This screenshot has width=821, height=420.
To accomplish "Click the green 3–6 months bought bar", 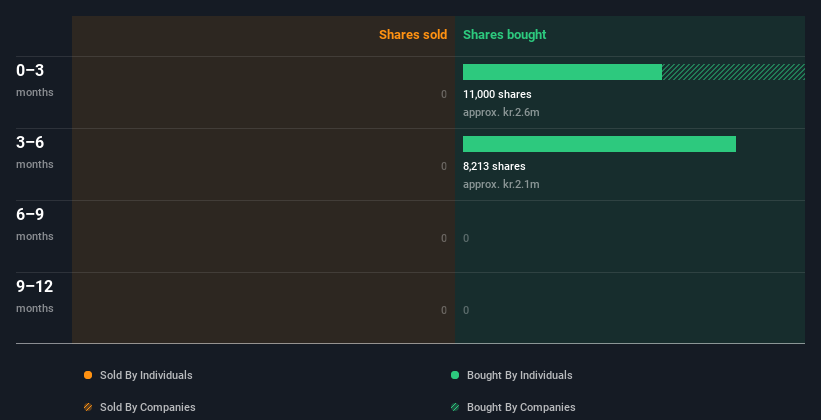I will tap(600, 144).
